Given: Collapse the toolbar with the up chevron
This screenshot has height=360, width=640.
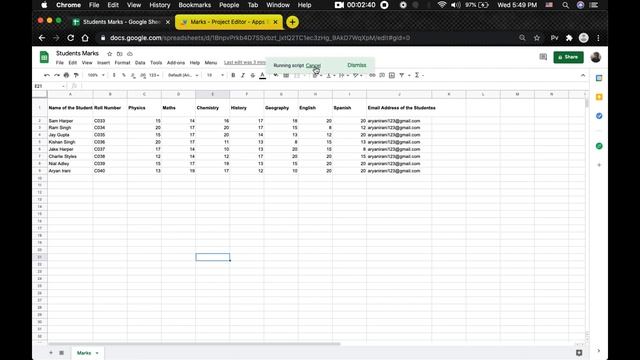Looking at the screenshot, I should [x=583, y=76].
